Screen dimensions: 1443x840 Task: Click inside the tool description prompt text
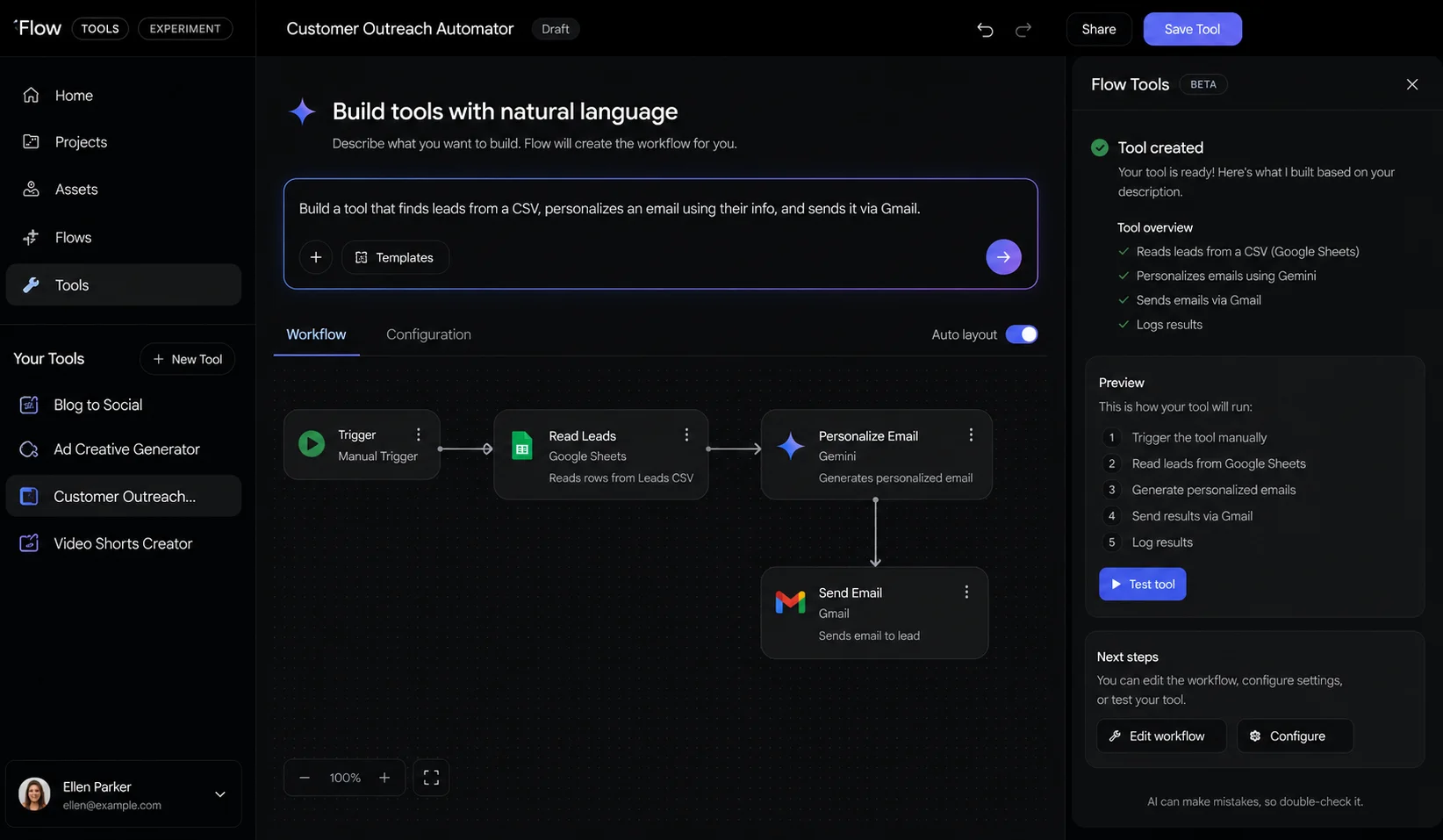click(609, 209)
